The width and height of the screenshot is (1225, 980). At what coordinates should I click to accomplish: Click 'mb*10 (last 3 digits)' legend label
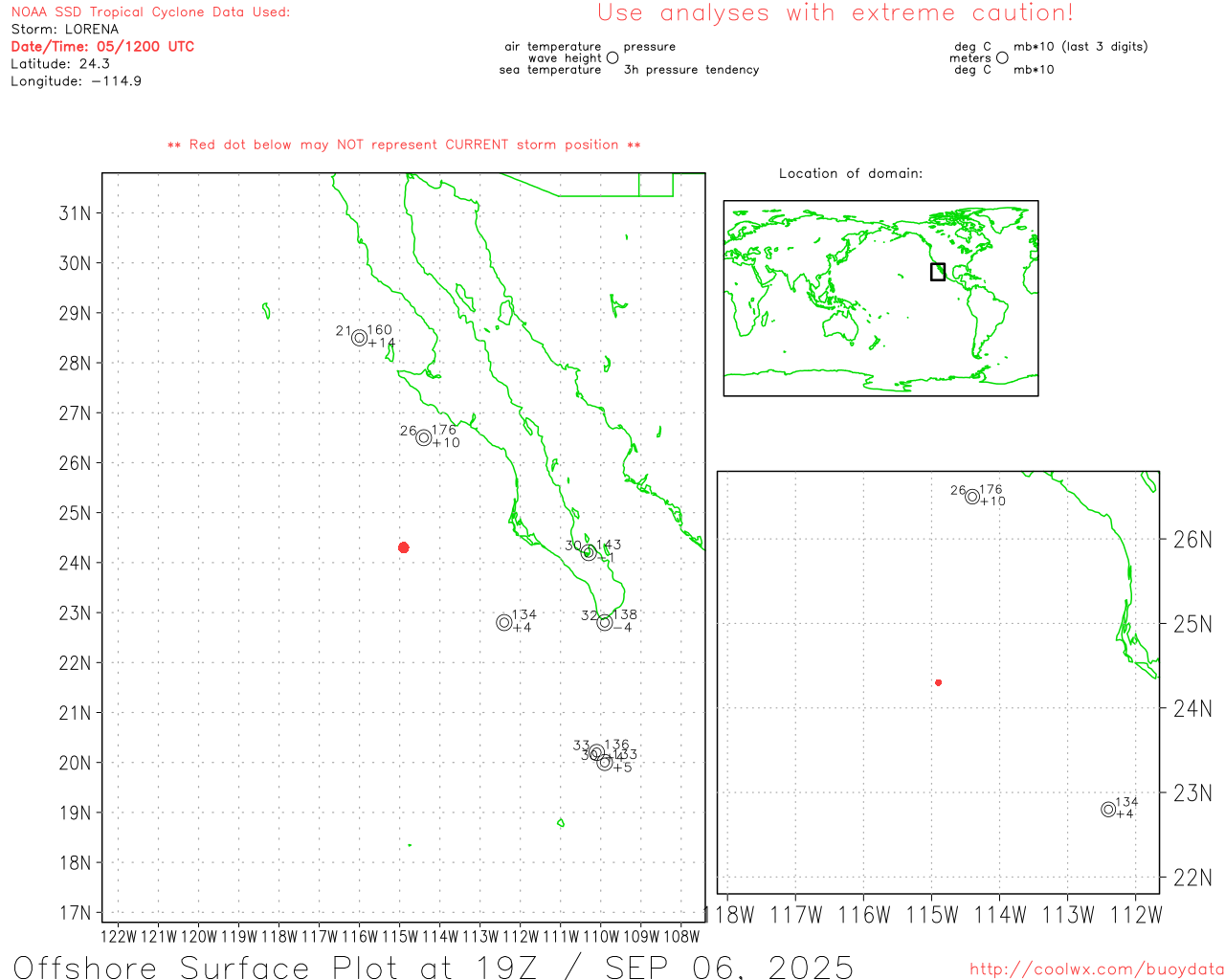pos(1080,46)
